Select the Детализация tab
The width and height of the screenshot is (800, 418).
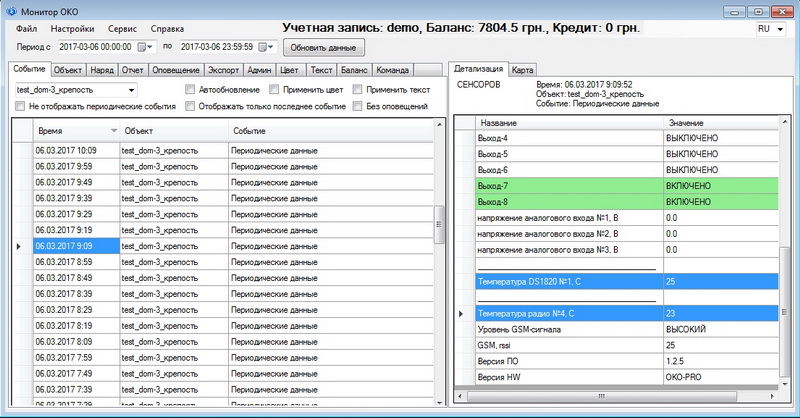[479, 68]
